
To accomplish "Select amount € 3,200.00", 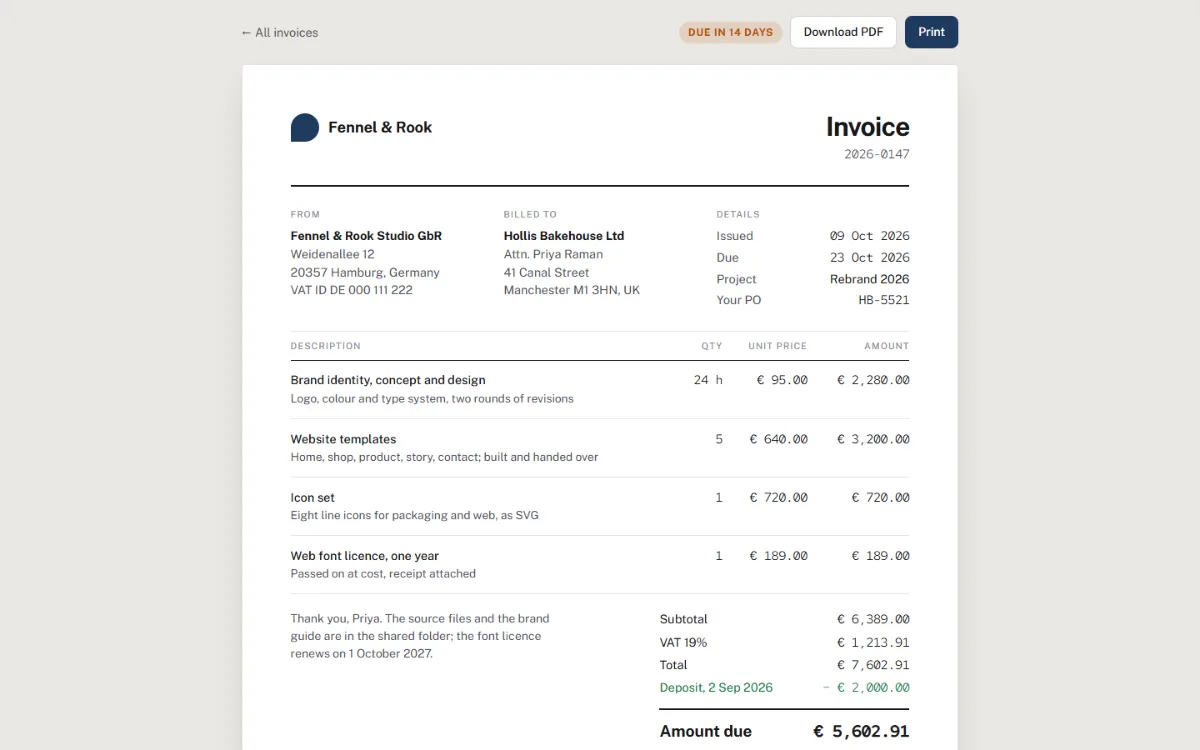I will coord(873,439).
